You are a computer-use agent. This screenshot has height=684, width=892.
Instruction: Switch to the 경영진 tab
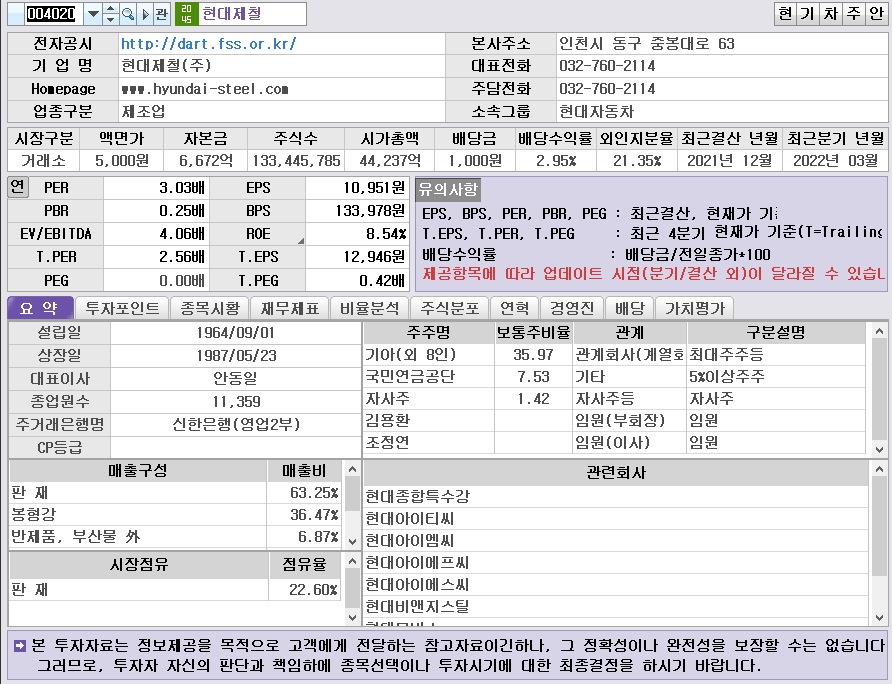(x=572, y=308)
